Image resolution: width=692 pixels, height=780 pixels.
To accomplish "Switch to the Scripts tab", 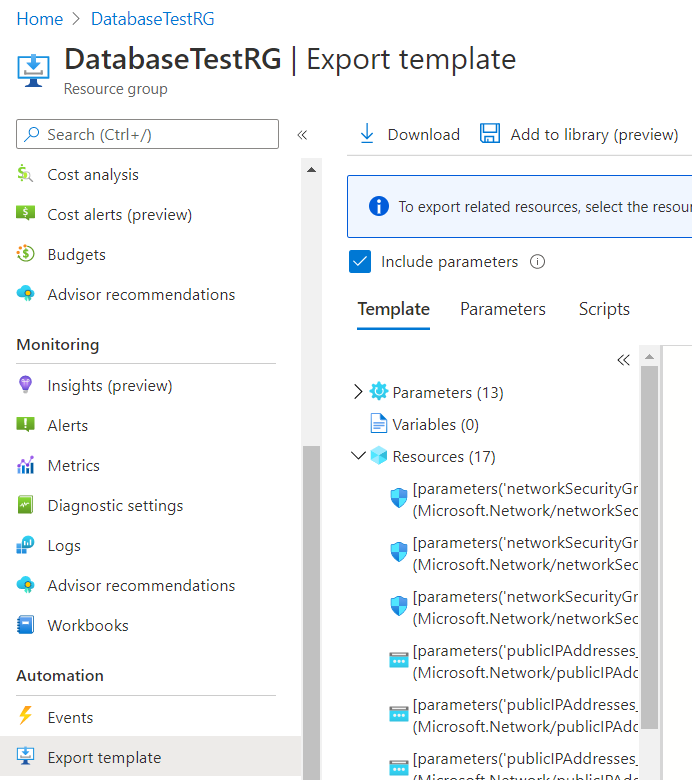I will 604,309.
